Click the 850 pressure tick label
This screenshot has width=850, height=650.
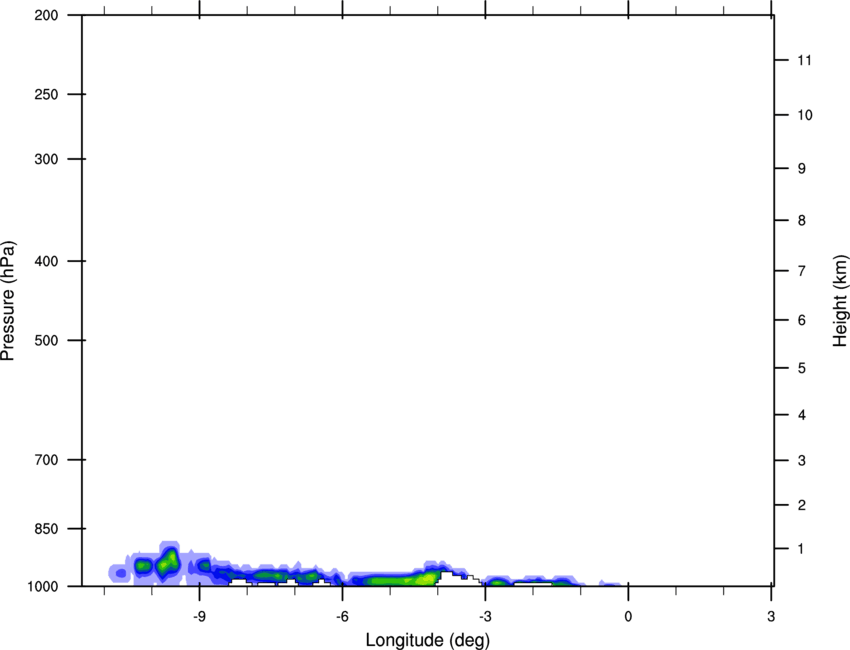46,529
